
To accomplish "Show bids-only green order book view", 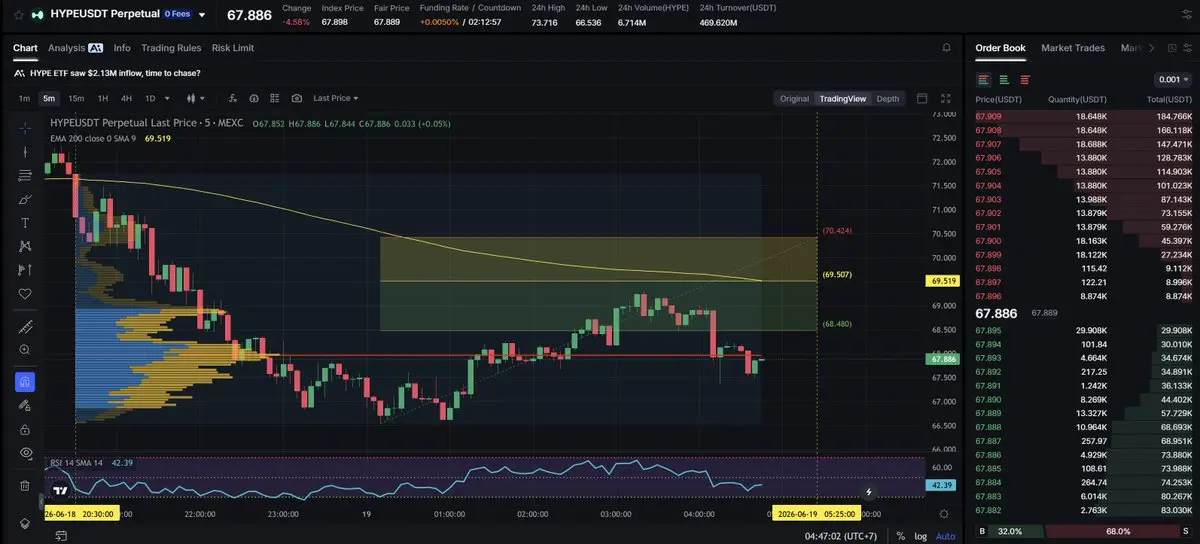I will [x=1003, y=79].
